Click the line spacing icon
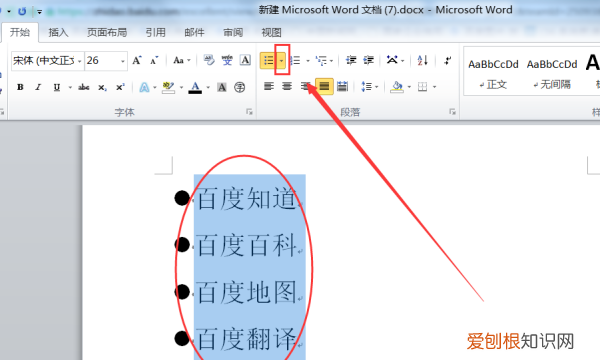 (x=366, y=87)
